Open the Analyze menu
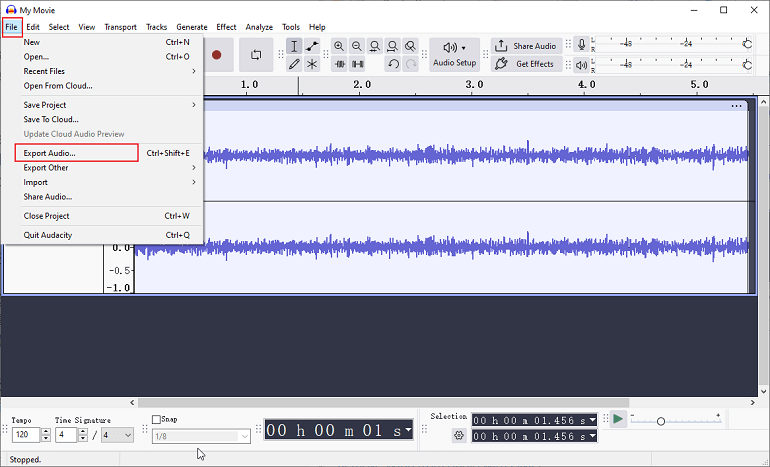This screenshot has width=770, height=467. point(259,27)
